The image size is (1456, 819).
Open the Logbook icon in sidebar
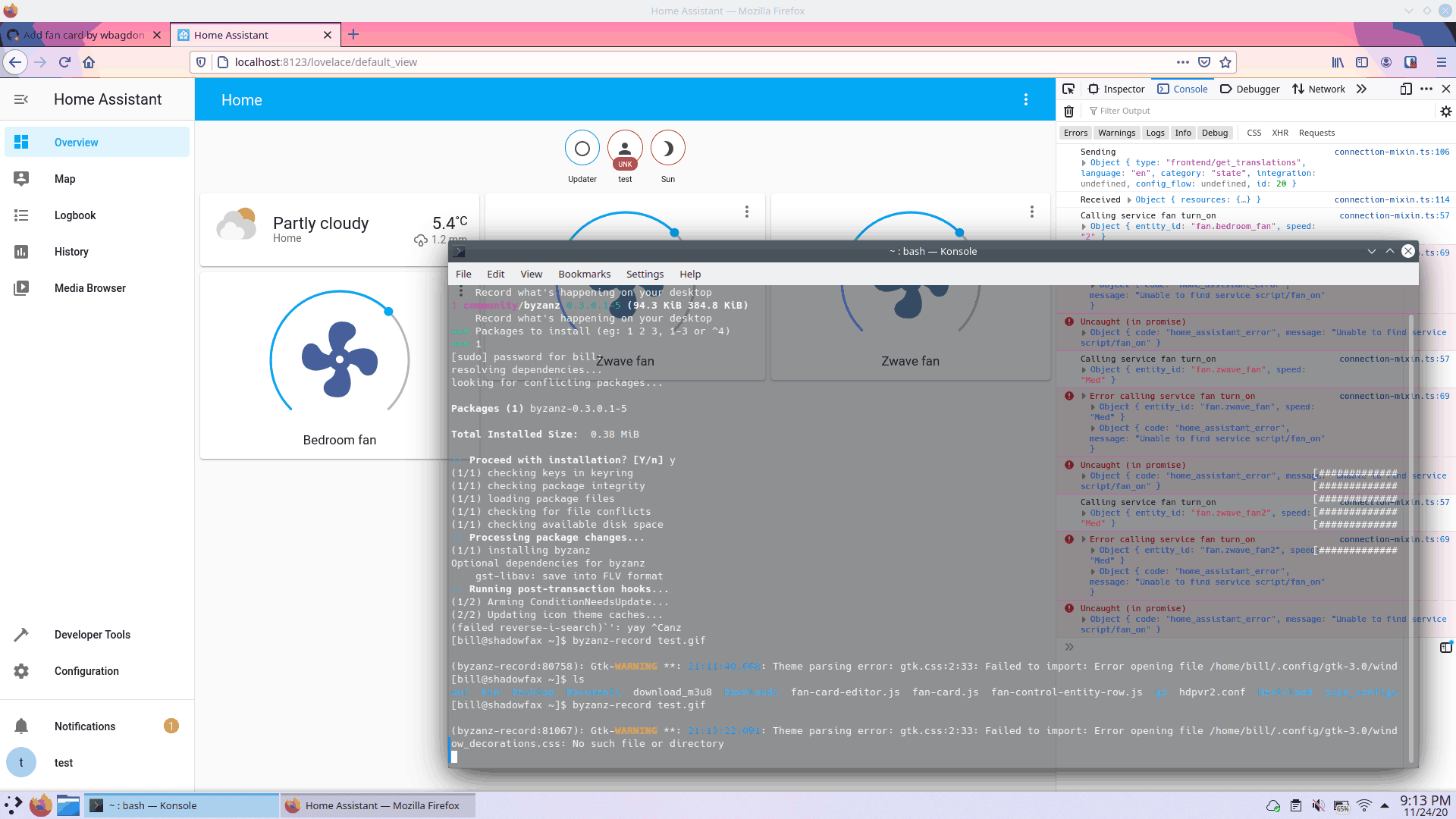[x=21, y=215]
